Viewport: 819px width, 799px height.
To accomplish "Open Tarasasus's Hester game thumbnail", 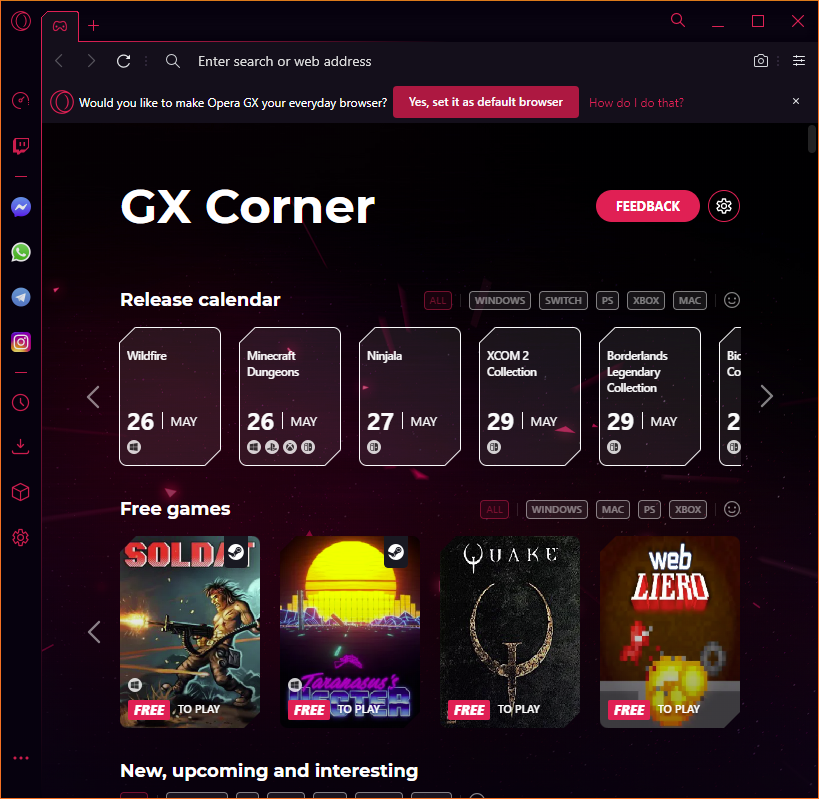I will coord(350,632).
